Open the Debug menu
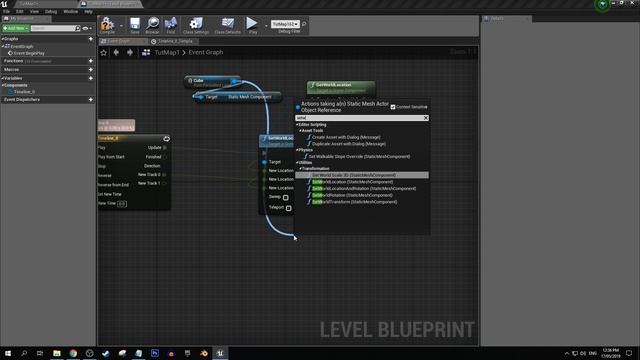This screenshot has width=640, height=360. tap(51, 11)
